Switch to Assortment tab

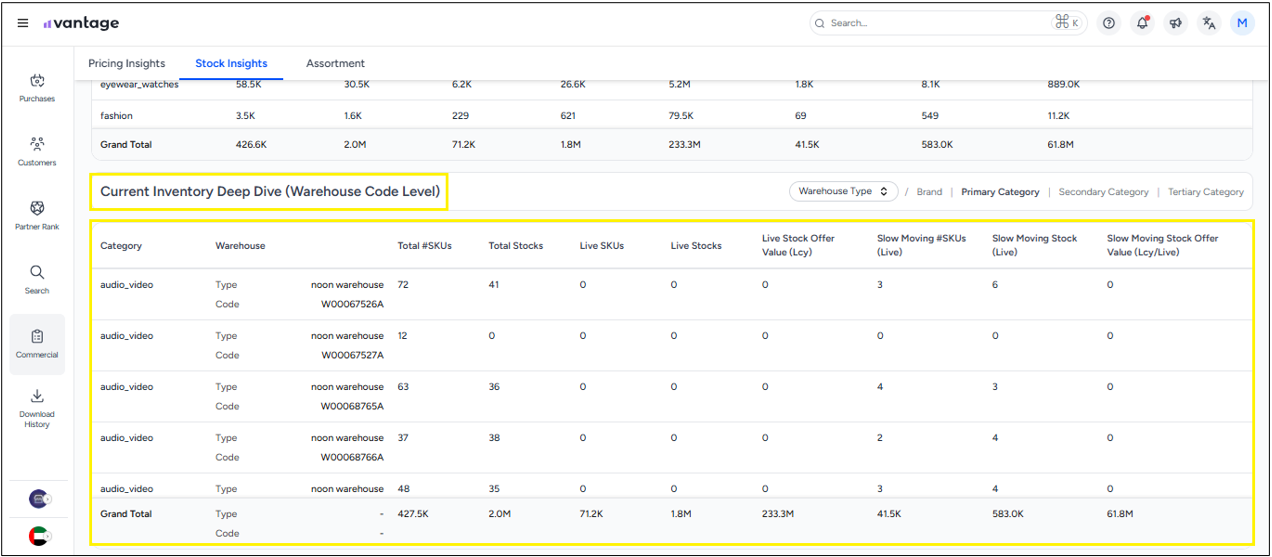[335, 64]
